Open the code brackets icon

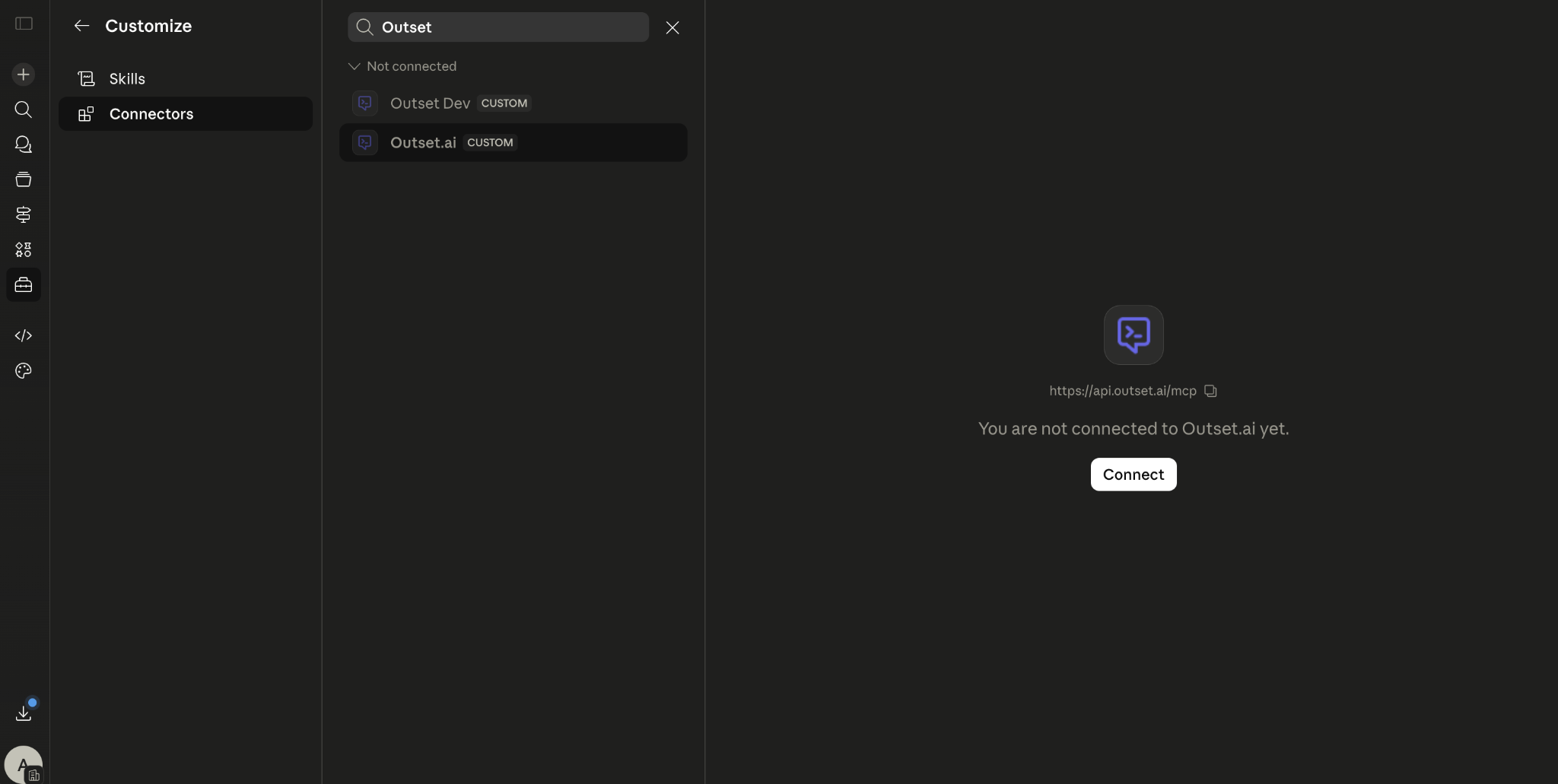coord(24,335)
